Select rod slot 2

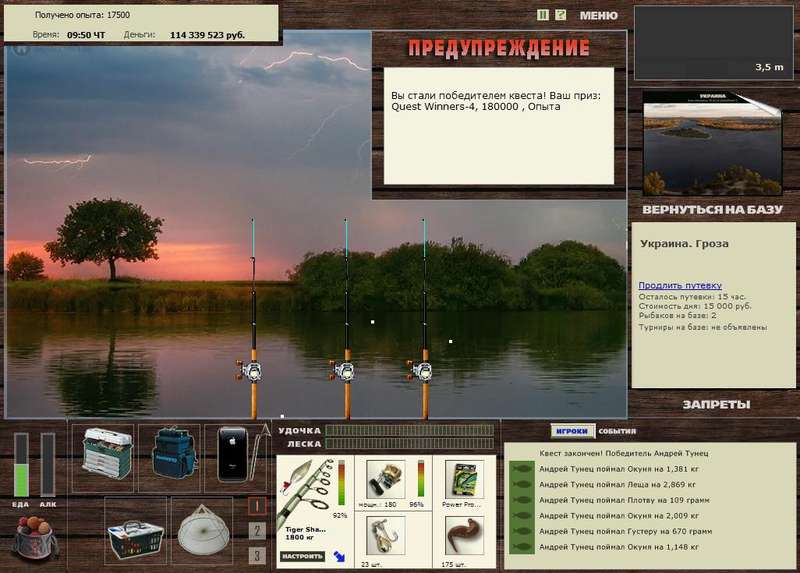point(257,531)
